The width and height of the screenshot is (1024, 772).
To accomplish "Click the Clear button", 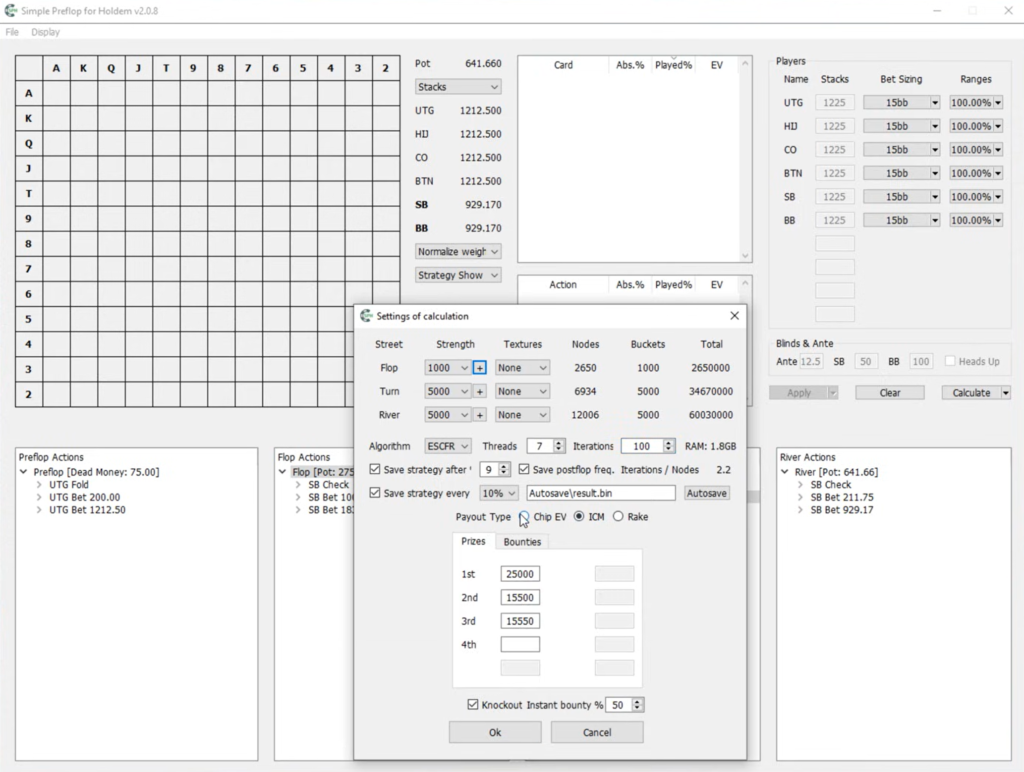I will pyautogui.click(x=890, y=393).
